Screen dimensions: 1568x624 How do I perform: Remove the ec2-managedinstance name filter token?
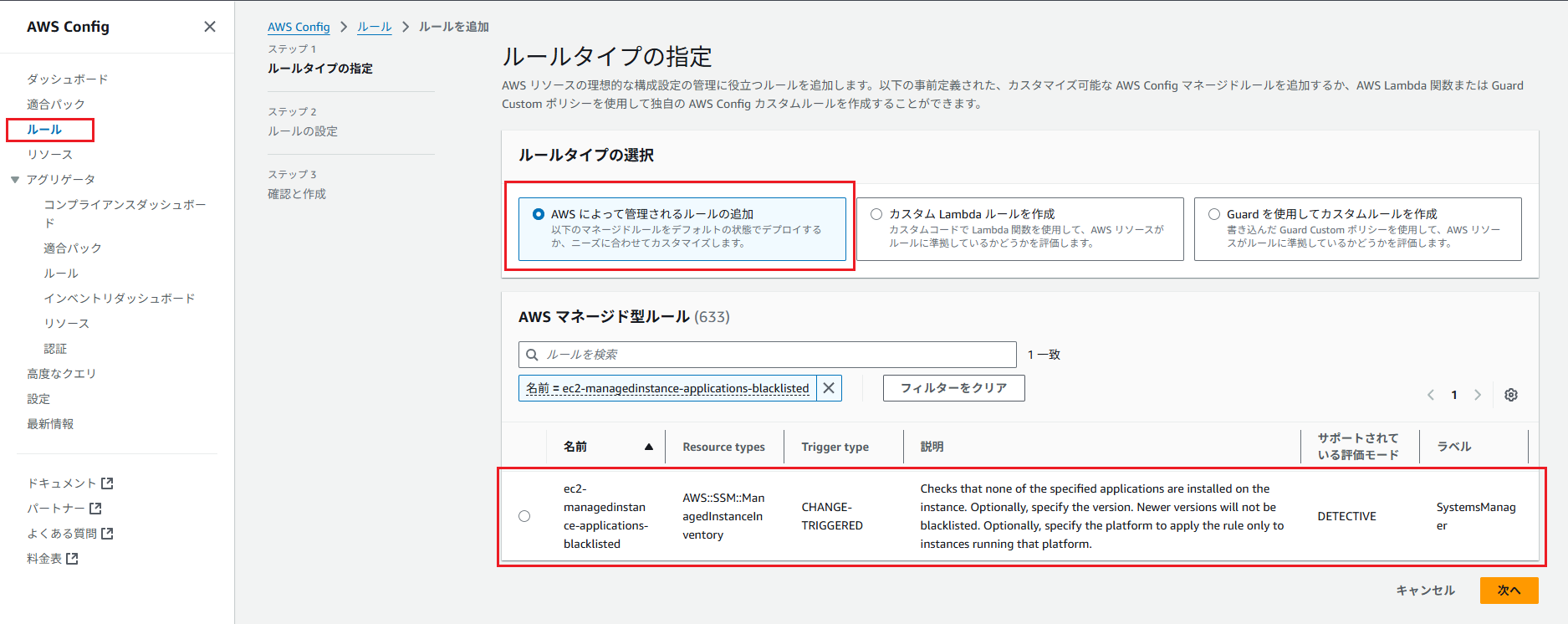point(829,388)
